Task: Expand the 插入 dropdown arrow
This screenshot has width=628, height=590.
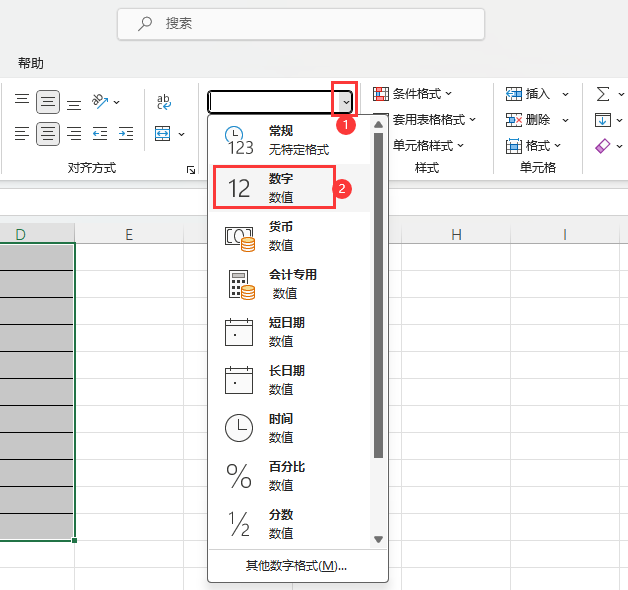Action: tap(565, 95)
